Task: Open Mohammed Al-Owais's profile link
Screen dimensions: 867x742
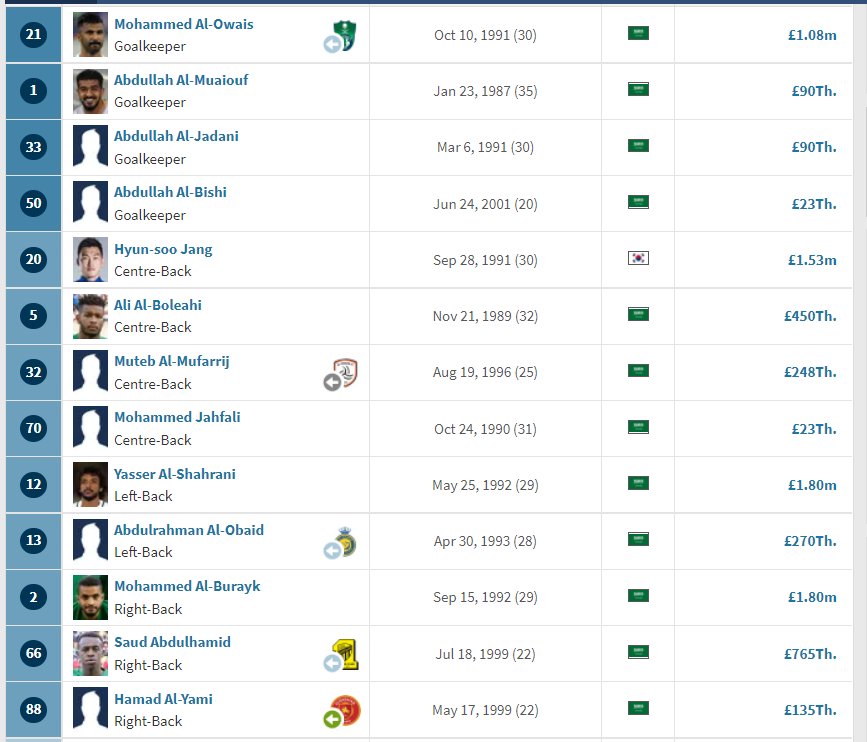Action: [184, 24]
